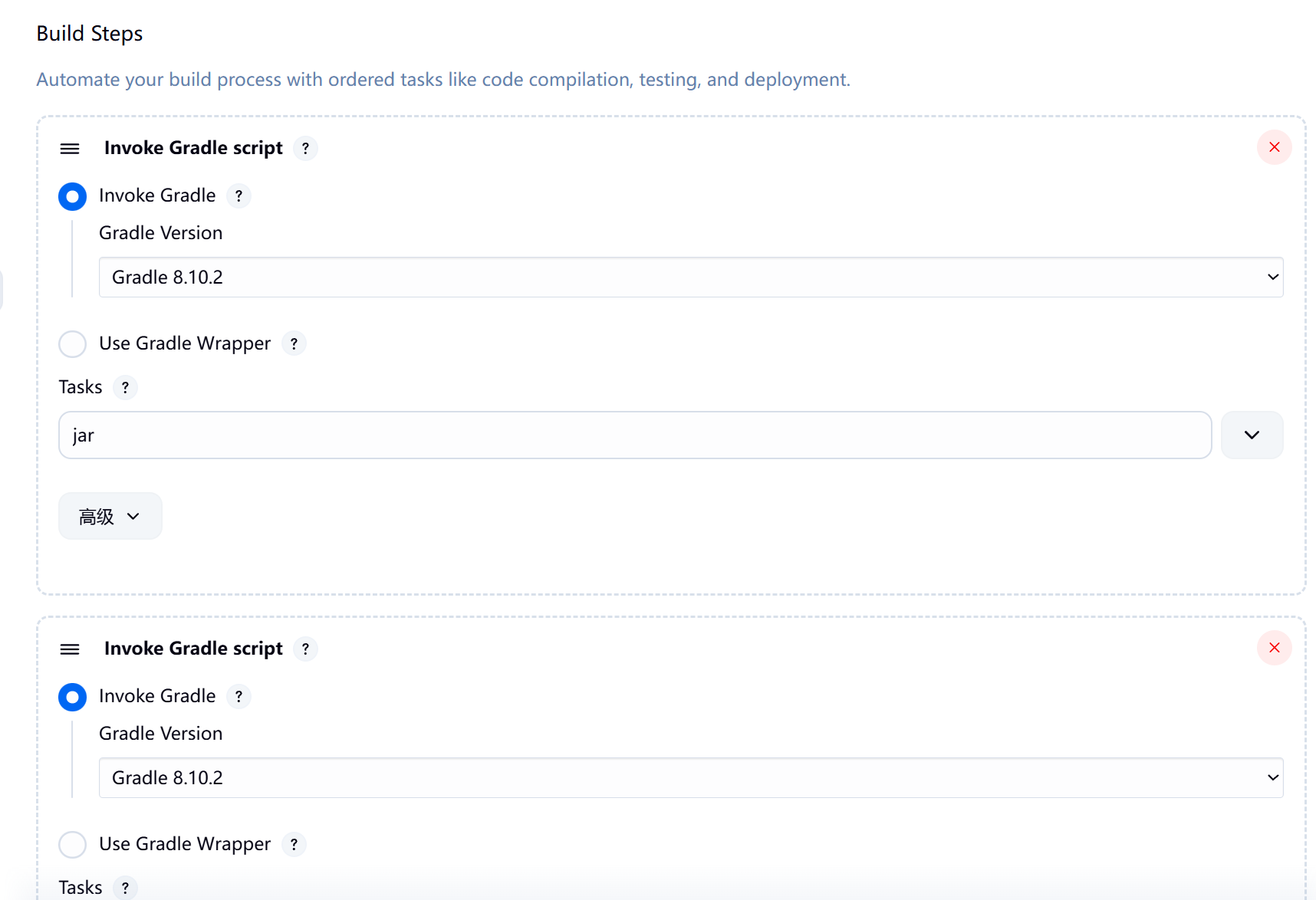The image size is (1316, 900).
Task: Expand the Tasks field chevron button
Action: pos(1252,435)
